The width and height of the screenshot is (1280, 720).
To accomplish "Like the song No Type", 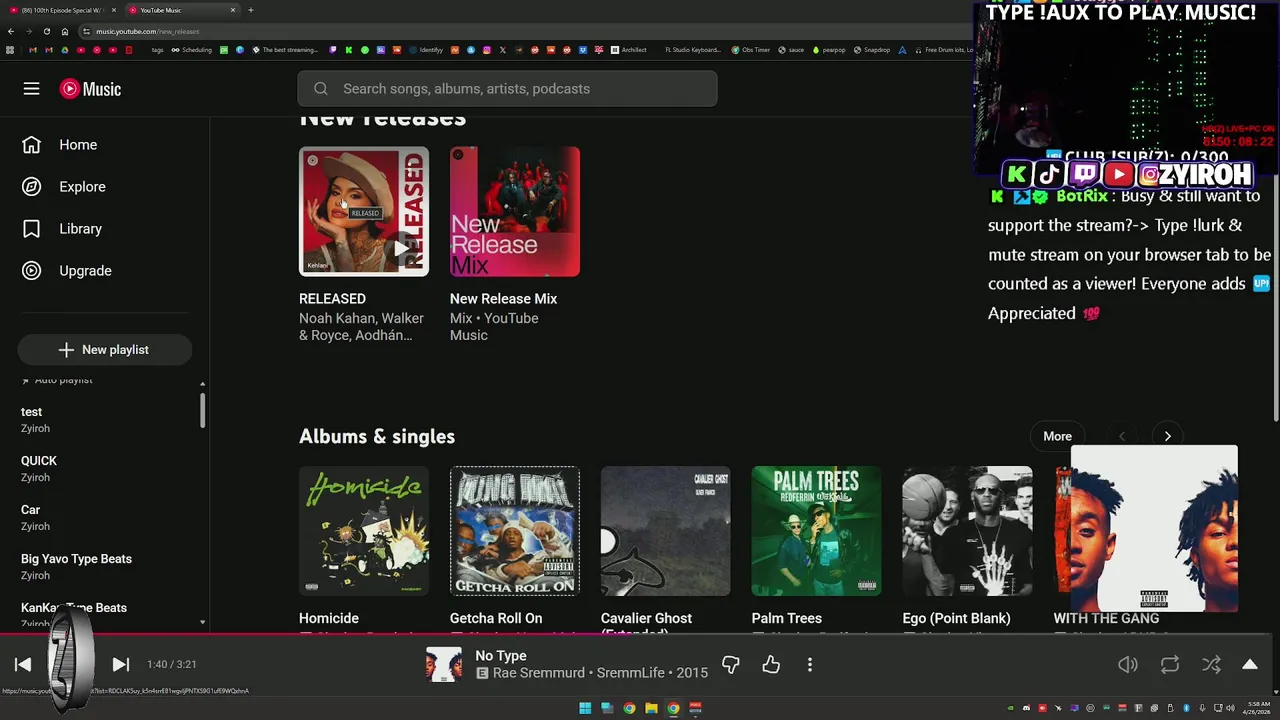I will (771, 664).
